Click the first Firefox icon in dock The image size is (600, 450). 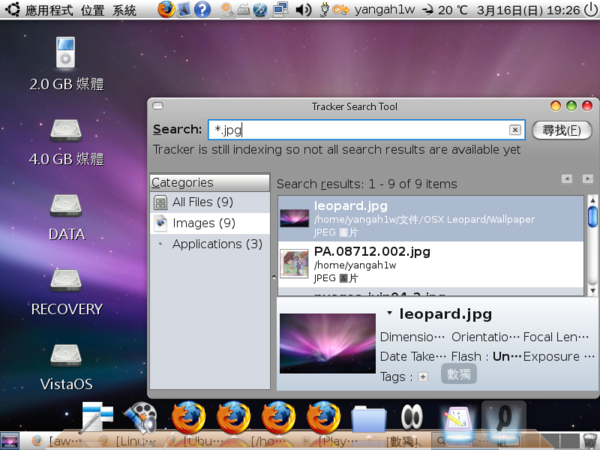188,417
